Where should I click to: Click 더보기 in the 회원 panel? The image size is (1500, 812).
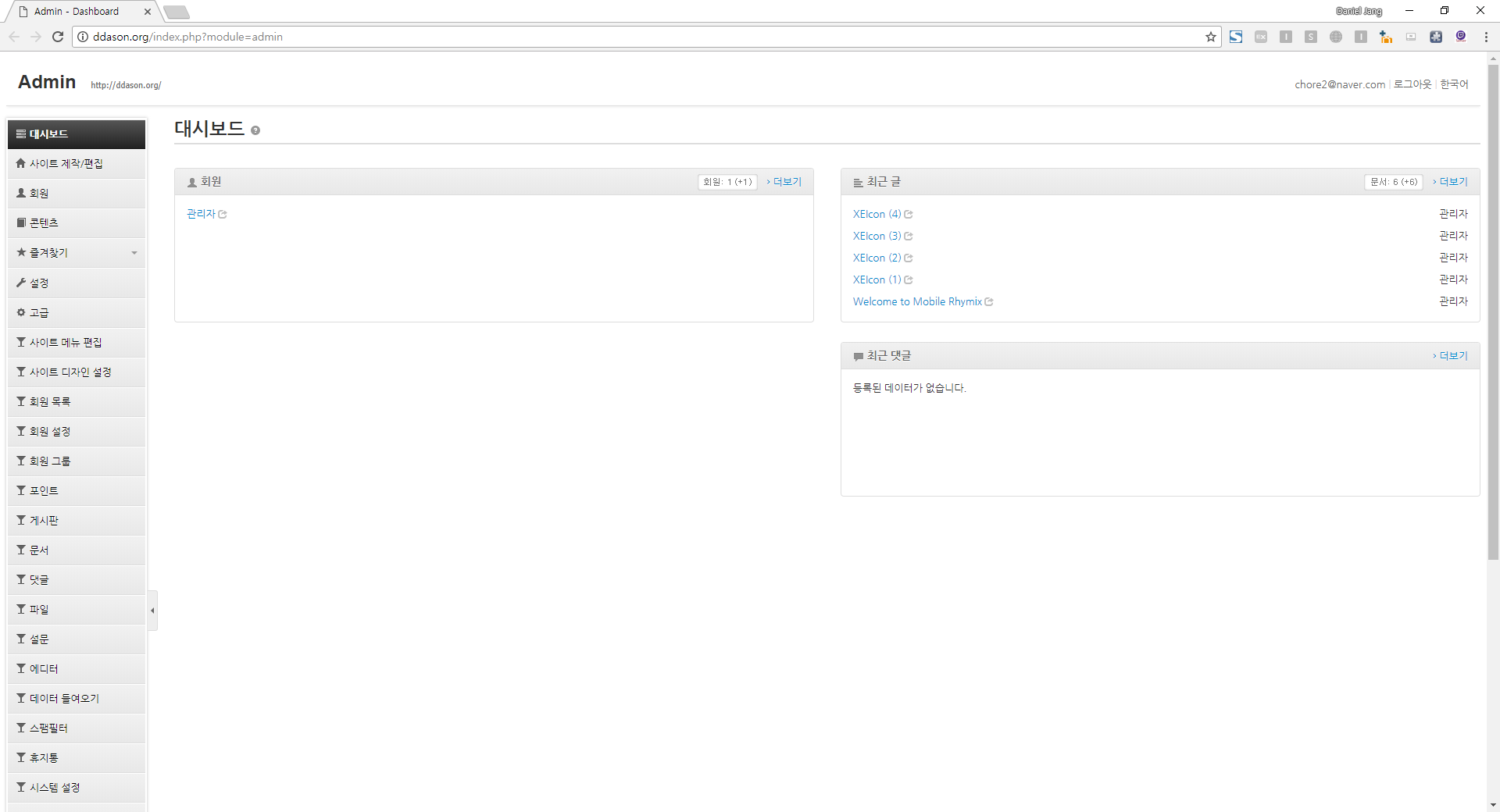[x=786, y=182]
